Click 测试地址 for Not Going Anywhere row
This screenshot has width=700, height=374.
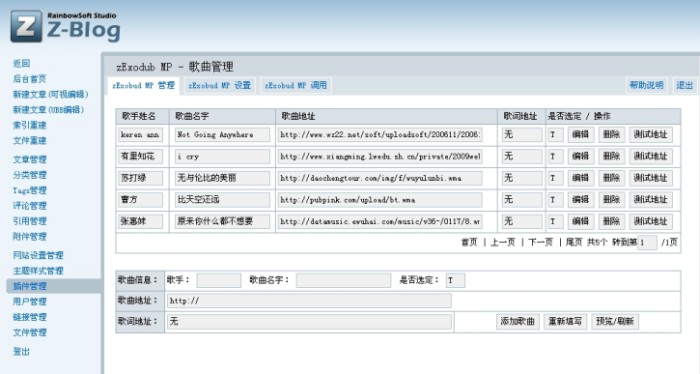[651, 135]
